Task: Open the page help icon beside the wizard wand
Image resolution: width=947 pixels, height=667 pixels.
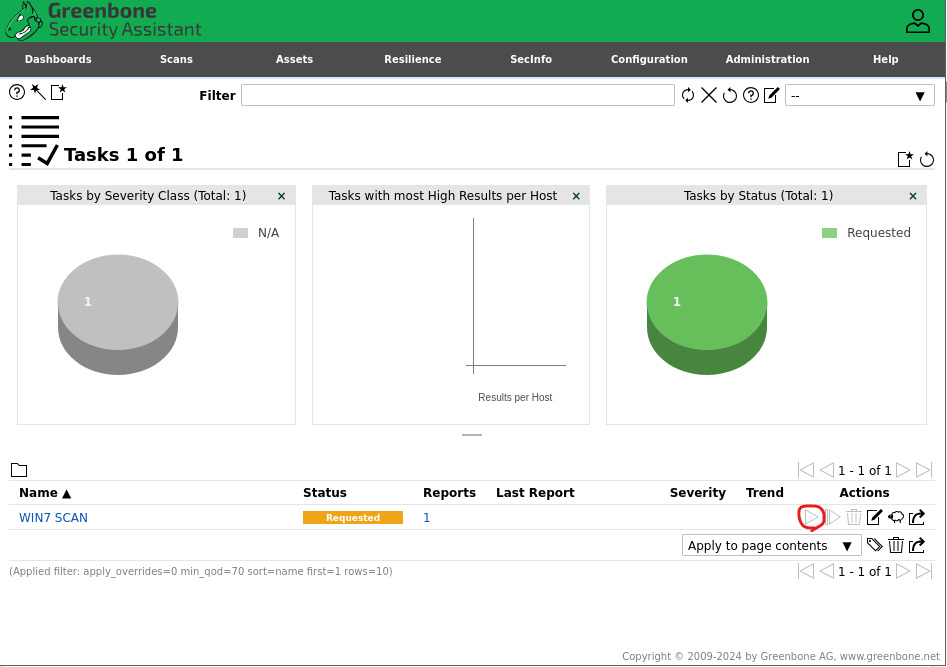Action: tap(17, 92)
